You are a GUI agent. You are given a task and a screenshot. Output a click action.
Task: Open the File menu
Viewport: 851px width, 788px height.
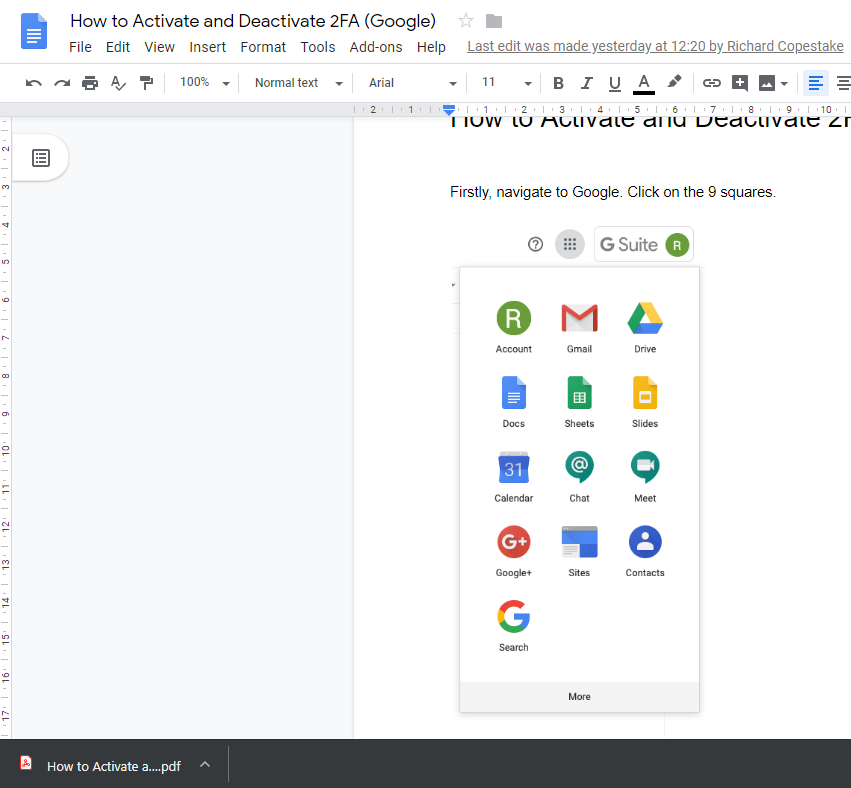[80, 47]
